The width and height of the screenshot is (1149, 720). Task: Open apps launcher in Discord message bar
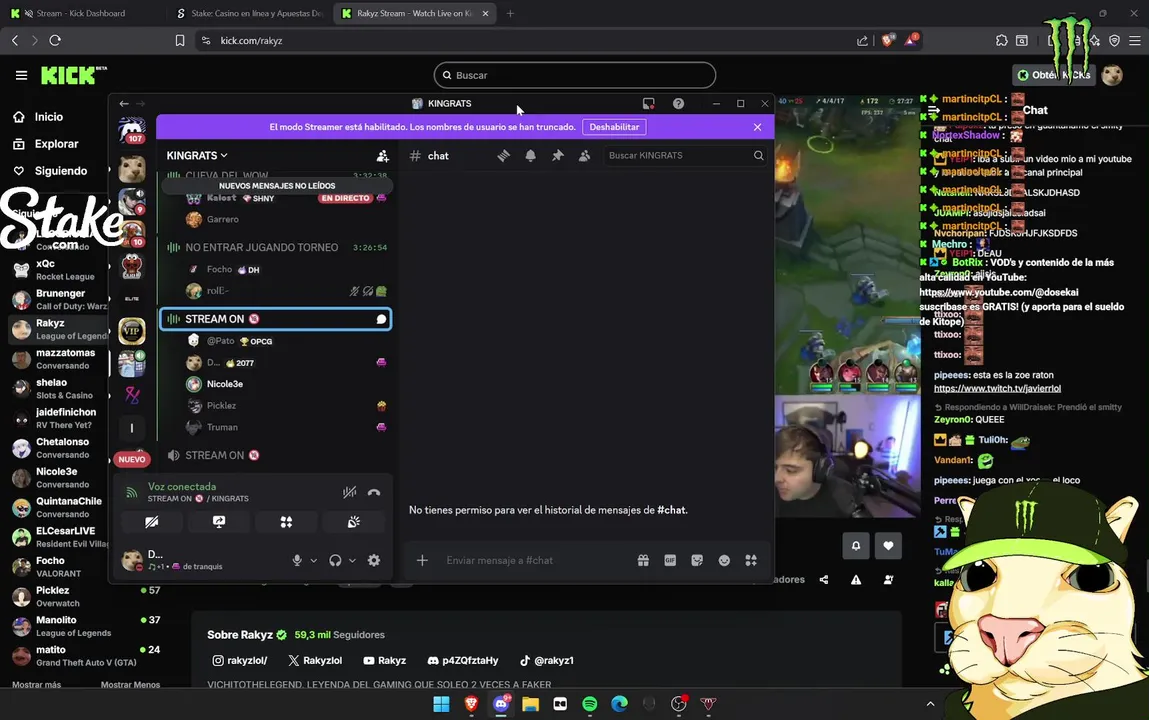(751, 560)
